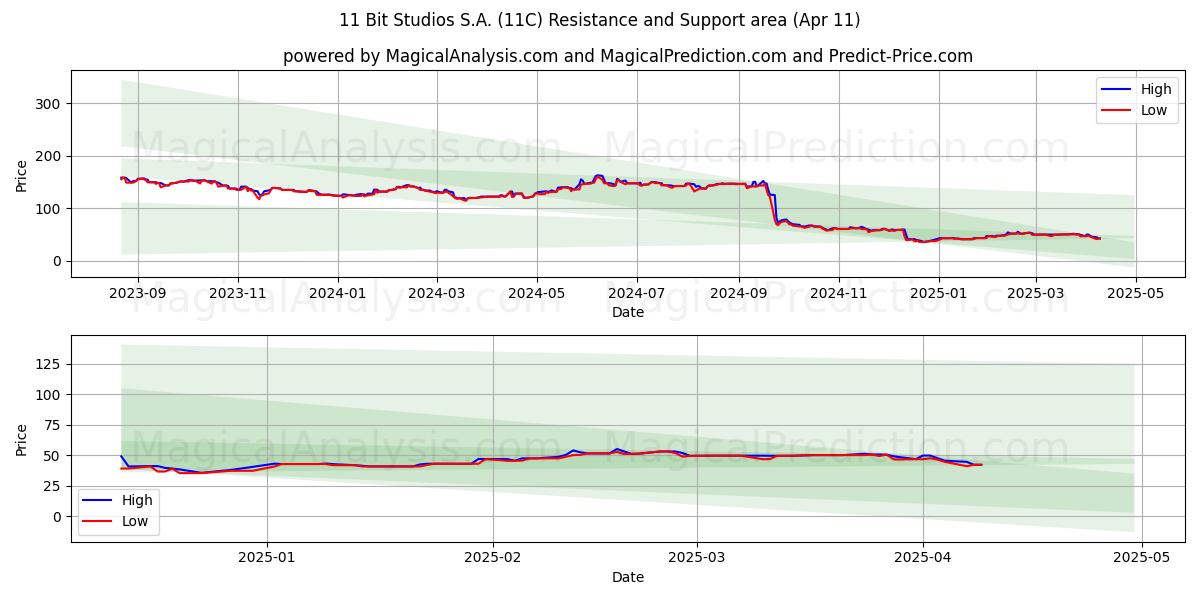Click the '2024-01' x-axis label on top chart

pos(337,293)
